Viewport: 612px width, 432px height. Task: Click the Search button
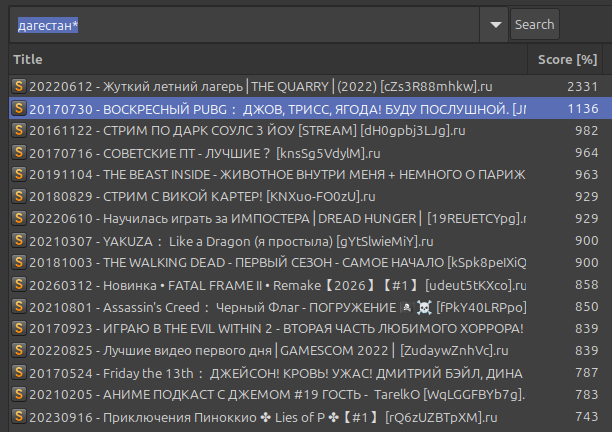point(534,25)
